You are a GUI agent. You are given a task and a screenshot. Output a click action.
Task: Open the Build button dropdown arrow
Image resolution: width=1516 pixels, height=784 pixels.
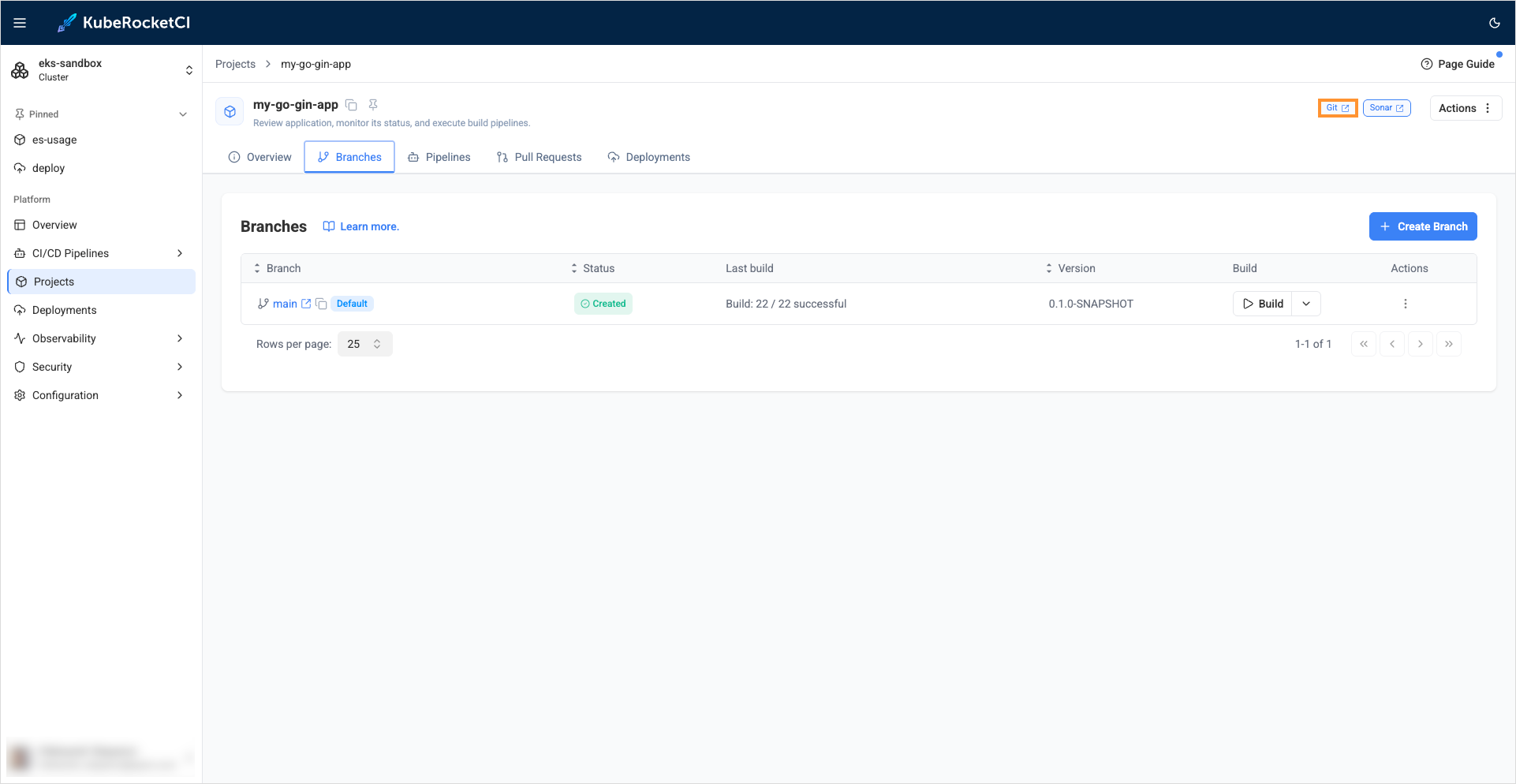point(1306,303)
